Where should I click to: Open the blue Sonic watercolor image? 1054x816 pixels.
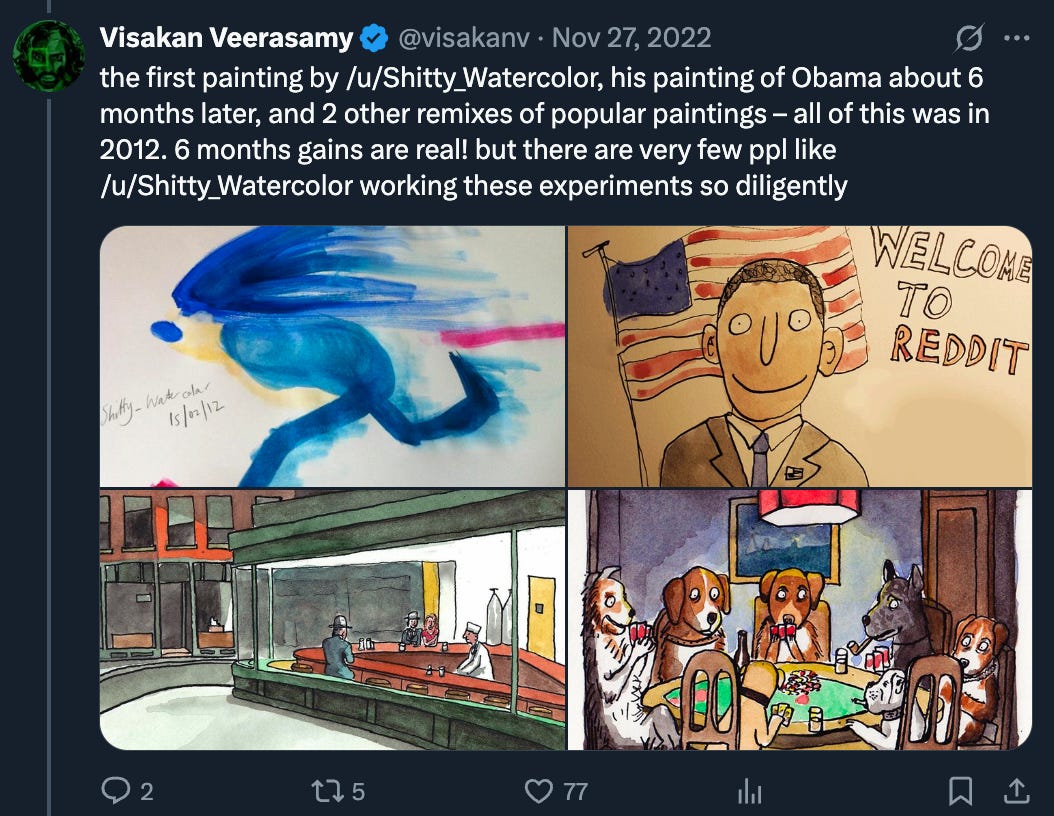tap(332, 356)
